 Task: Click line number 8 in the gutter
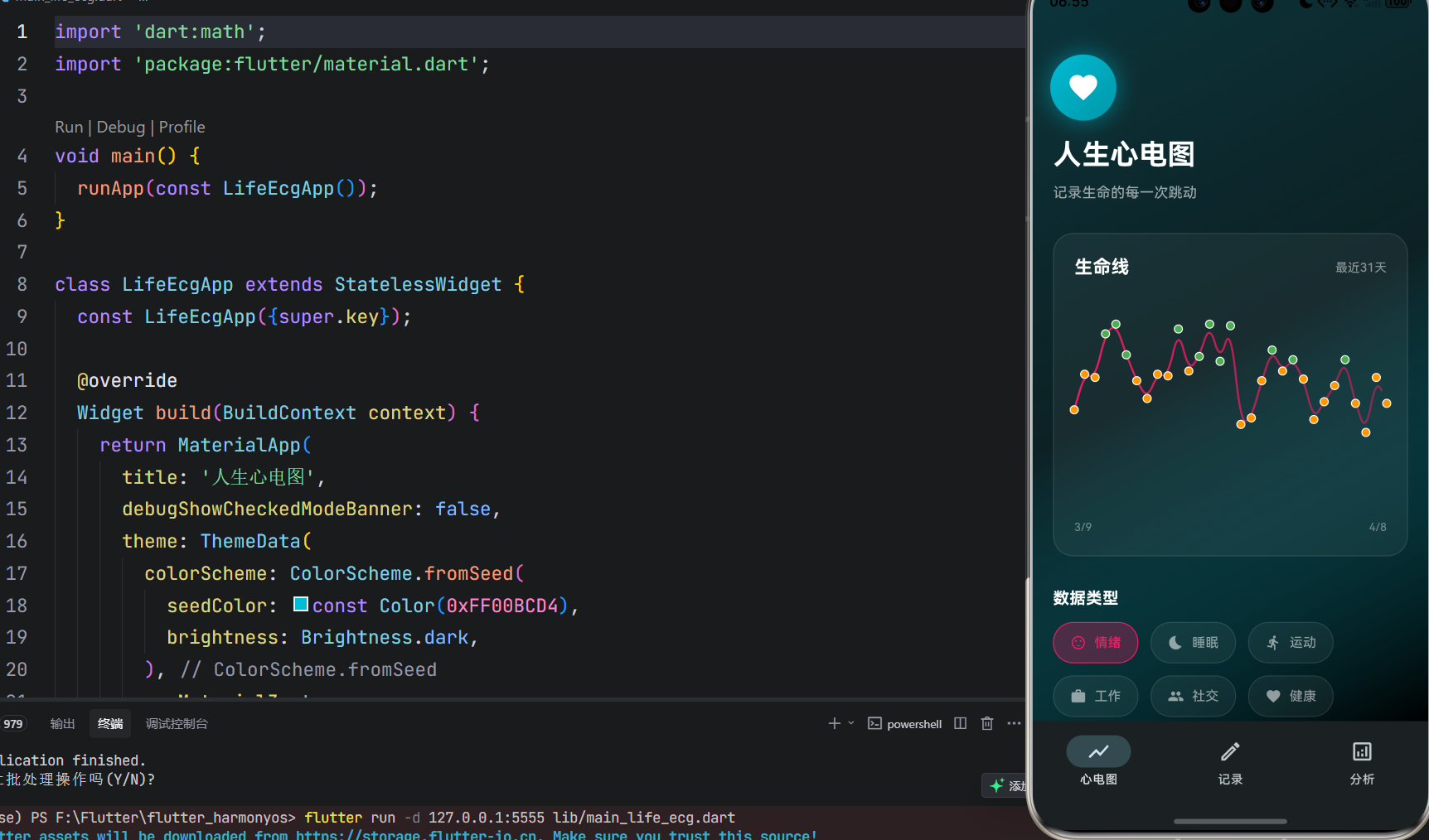click(x=22, y=284)
